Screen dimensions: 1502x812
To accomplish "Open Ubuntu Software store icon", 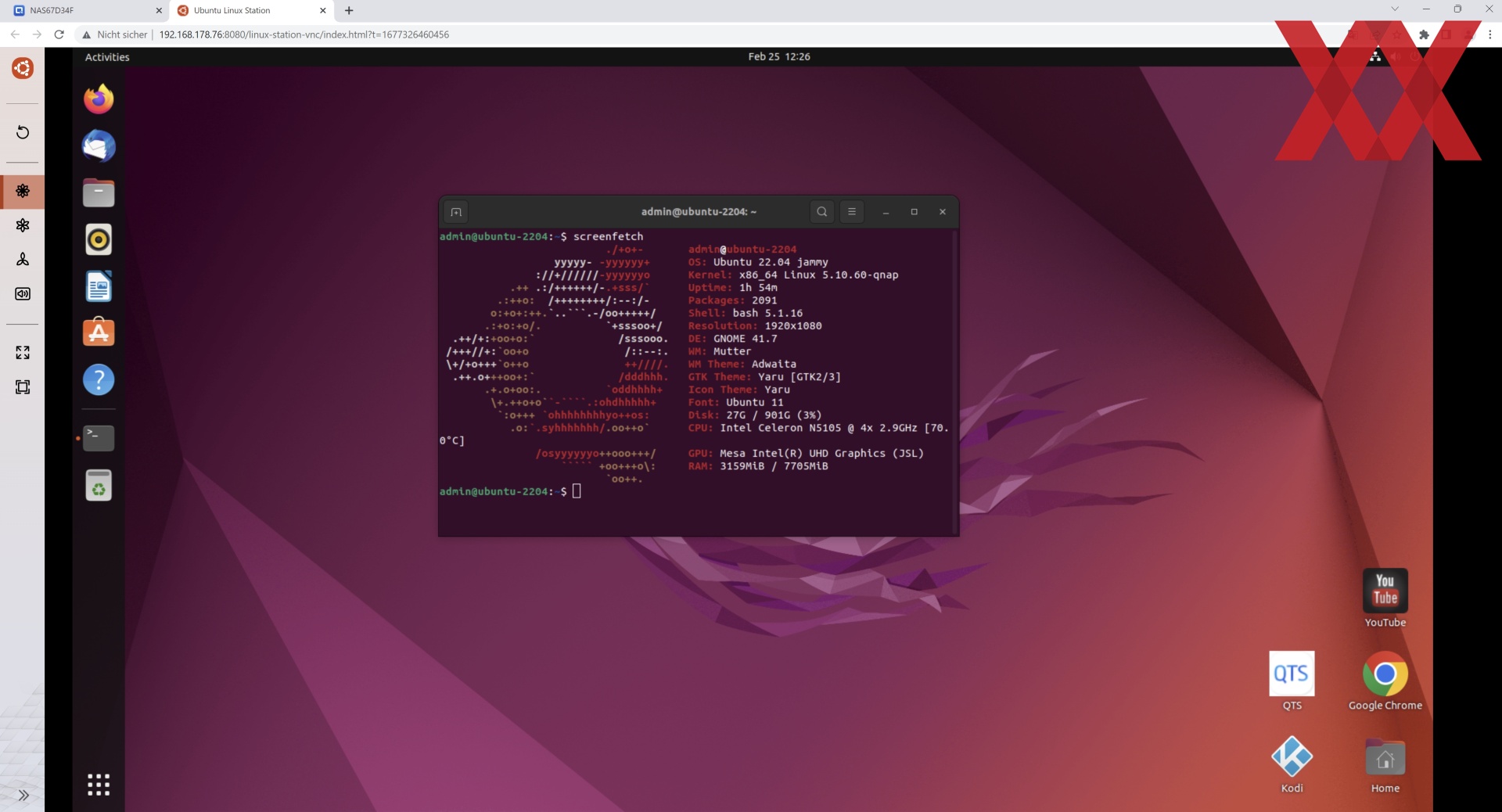I will pos(99,332).
